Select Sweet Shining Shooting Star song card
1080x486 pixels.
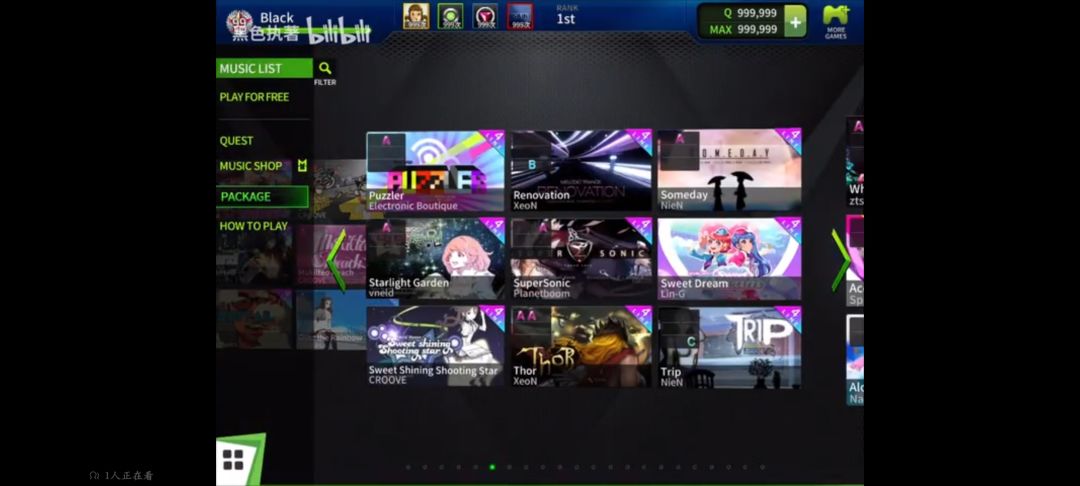point(435,346)
